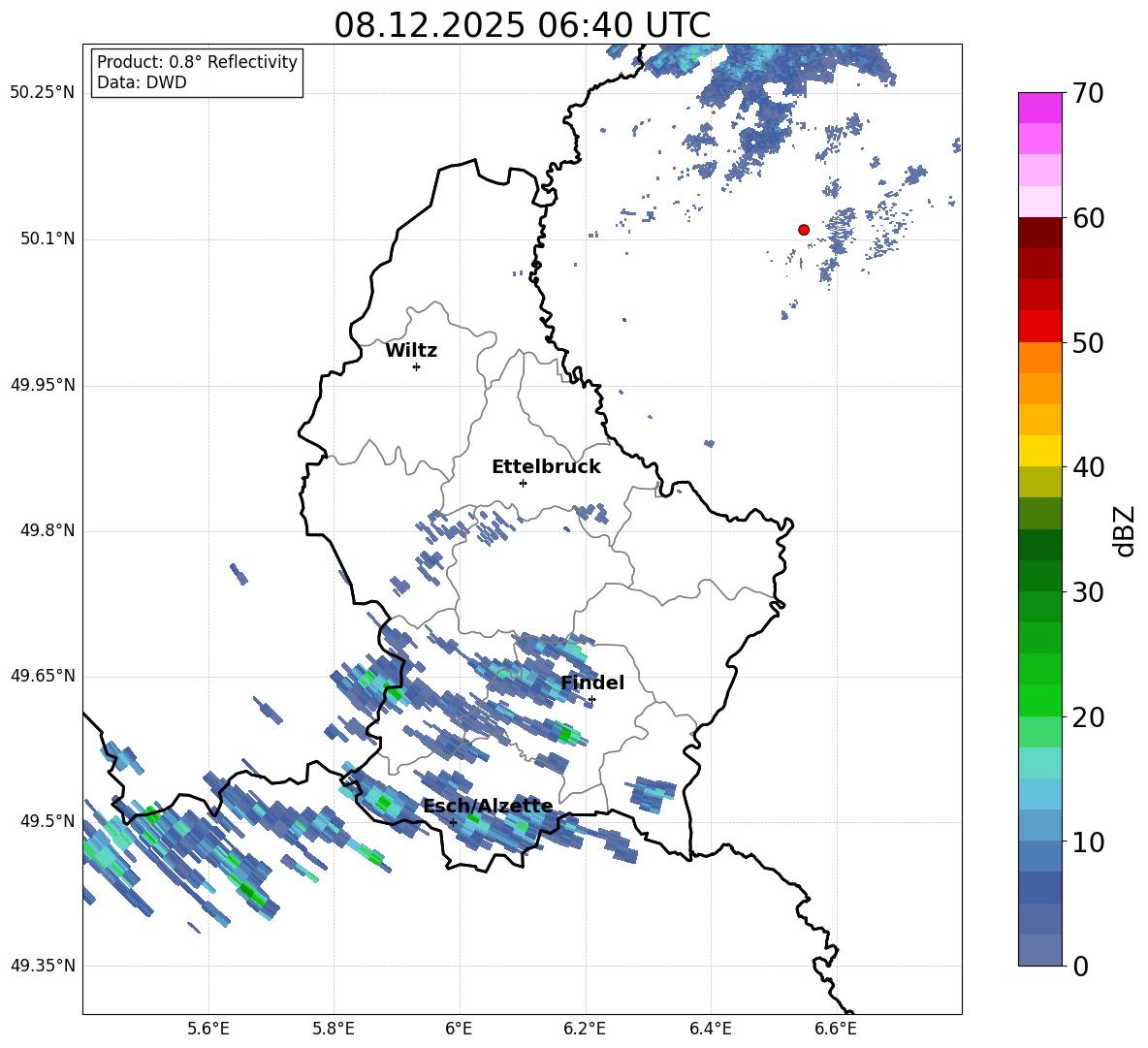Viewport: 1148px width, 1048px height.
Task: Click the 6°E longitude tick label
Action: point(460,1029)
